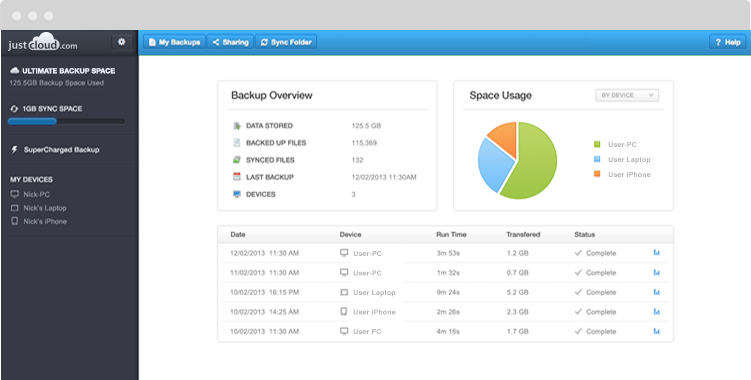Click the cloud icon beside Ultimate Backup Space
This screenshot has width=751, height=380.
pos(14,71)
